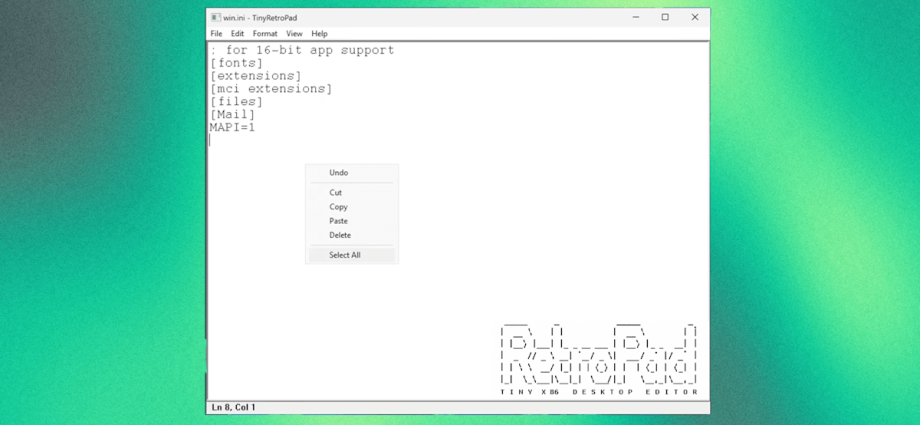The image size is (920, 425).
Task: Click the '[mci extensions]' line
Action: pyautogui.click(x=271, y=89)
